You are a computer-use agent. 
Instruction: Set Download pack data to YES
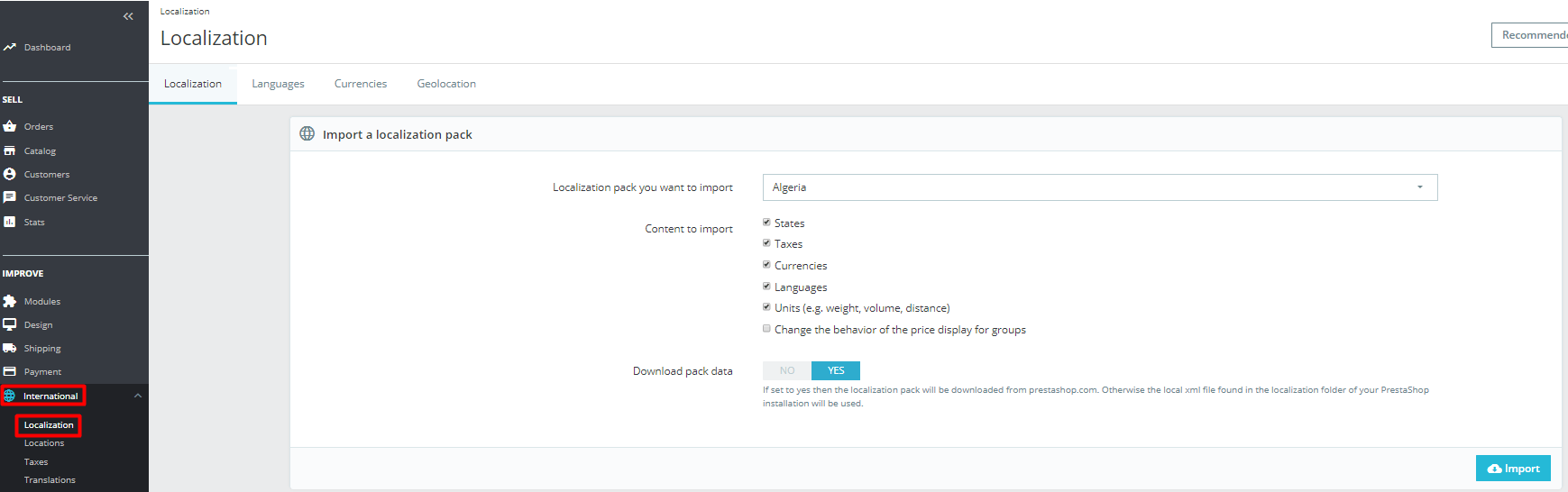(x=836, y=370)
